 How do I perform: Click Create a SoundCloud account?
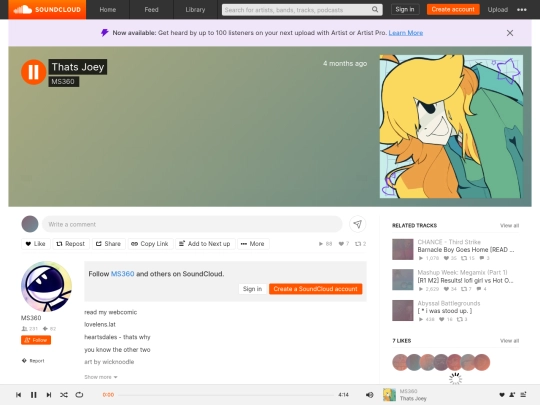pyautogui.click(x=315, y=289)
